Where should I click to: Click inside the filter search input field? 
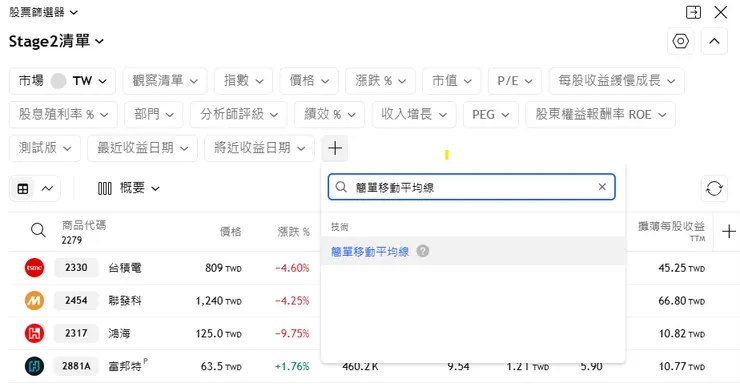472,187
